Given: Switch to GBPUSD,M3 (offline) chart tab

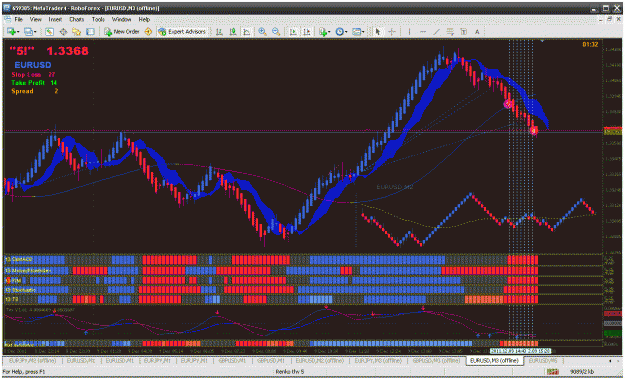Looking at the screenshot, I should (x=436, y=360).
